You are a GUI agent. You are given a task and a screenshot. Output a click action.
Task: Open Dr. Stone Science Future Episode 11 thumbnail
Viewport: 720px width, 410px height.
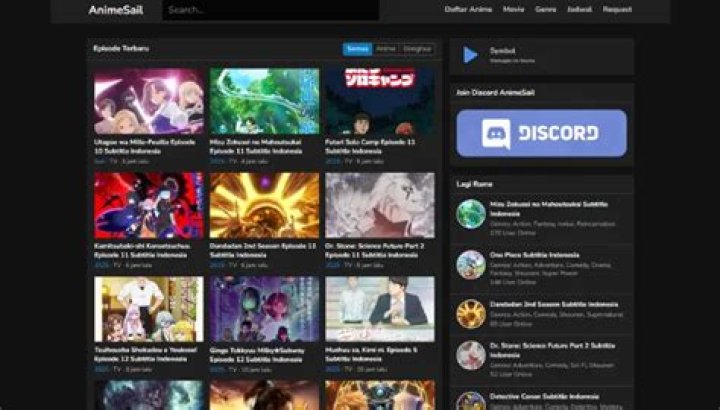[x=380, y=205]
